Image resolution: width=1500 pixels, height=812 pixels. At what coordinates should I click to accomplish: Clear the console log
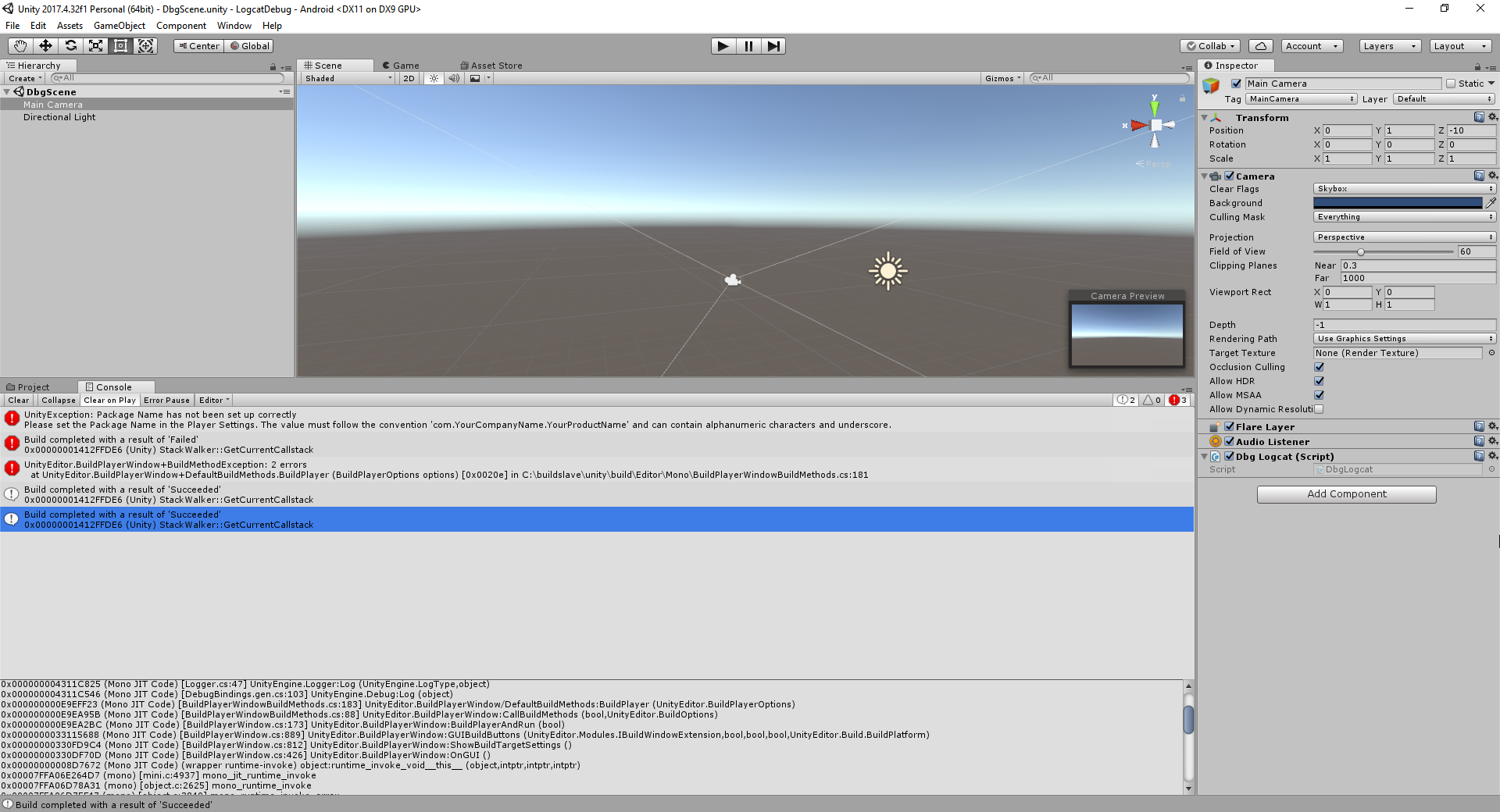pyautogui.click(x=19, y=400)
